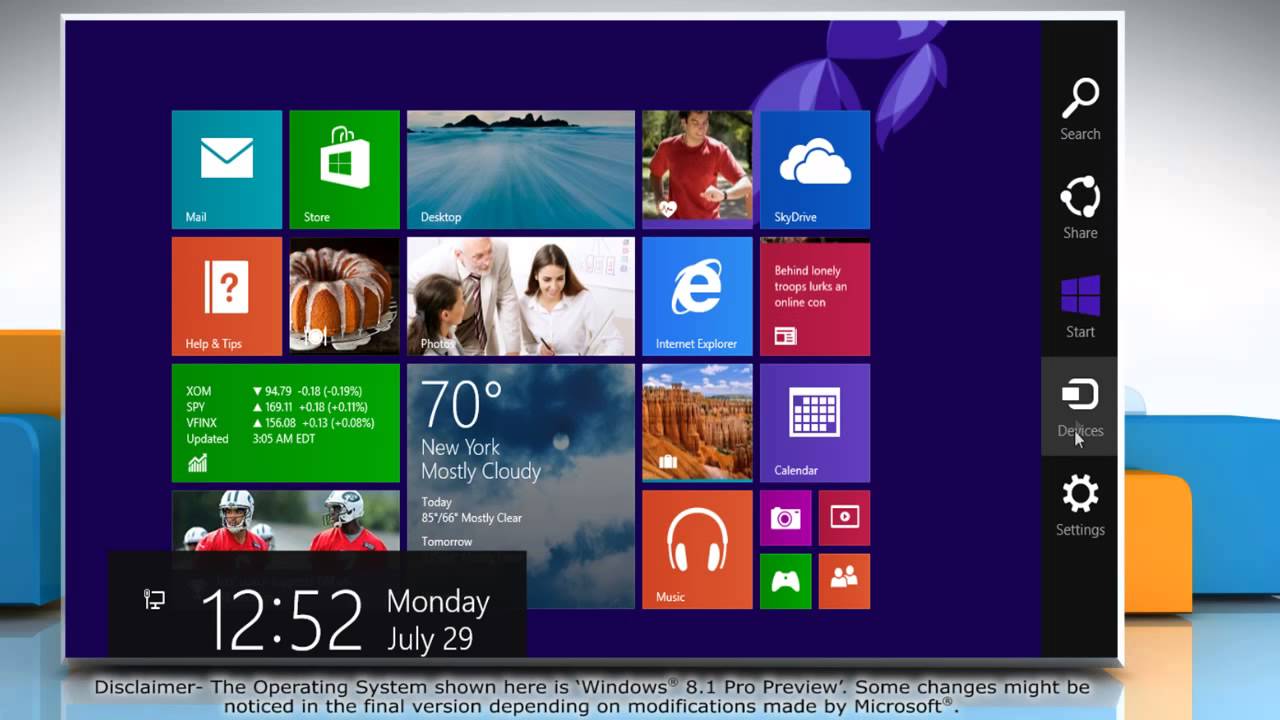Open the Health & Fitness tile
The height and width of the screenshot is (720, 1280).
(x=697, y=170)
